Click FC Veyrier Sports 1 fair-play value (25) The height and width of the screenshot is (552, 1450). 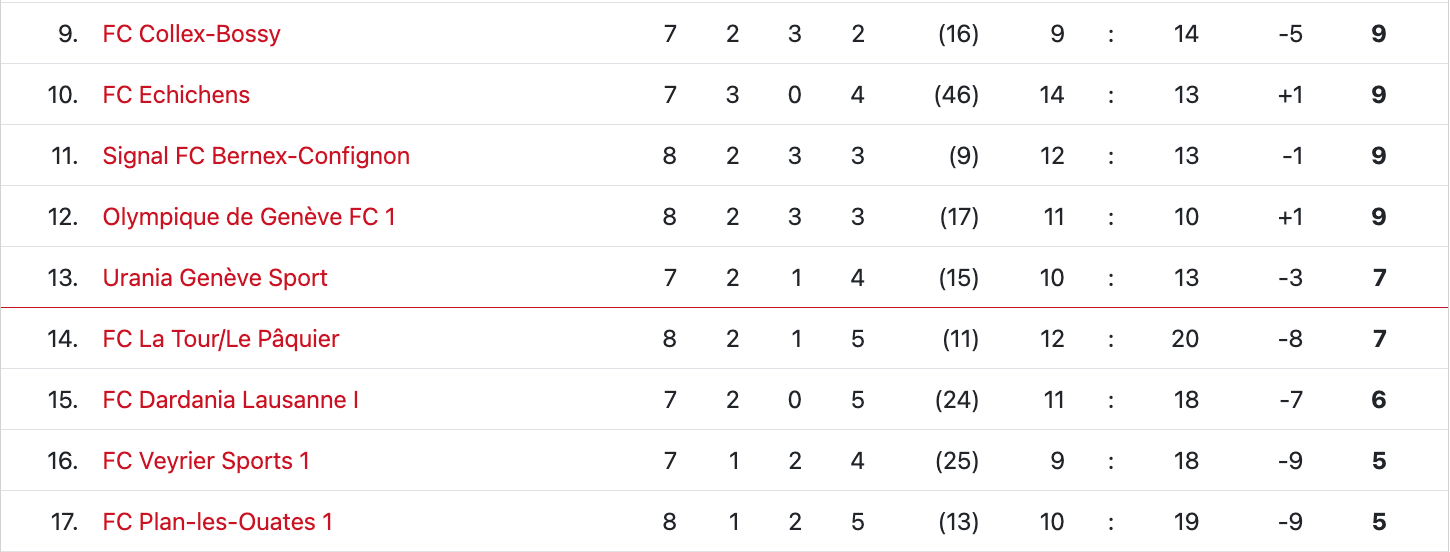click(956, 461)
